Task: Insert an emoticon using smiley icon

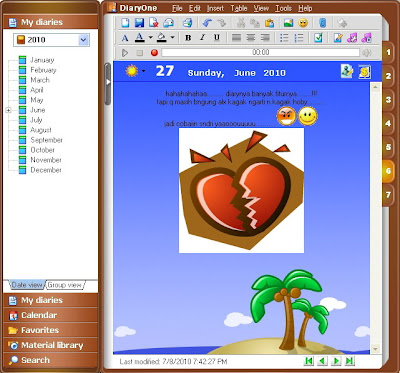Action: 303,23
